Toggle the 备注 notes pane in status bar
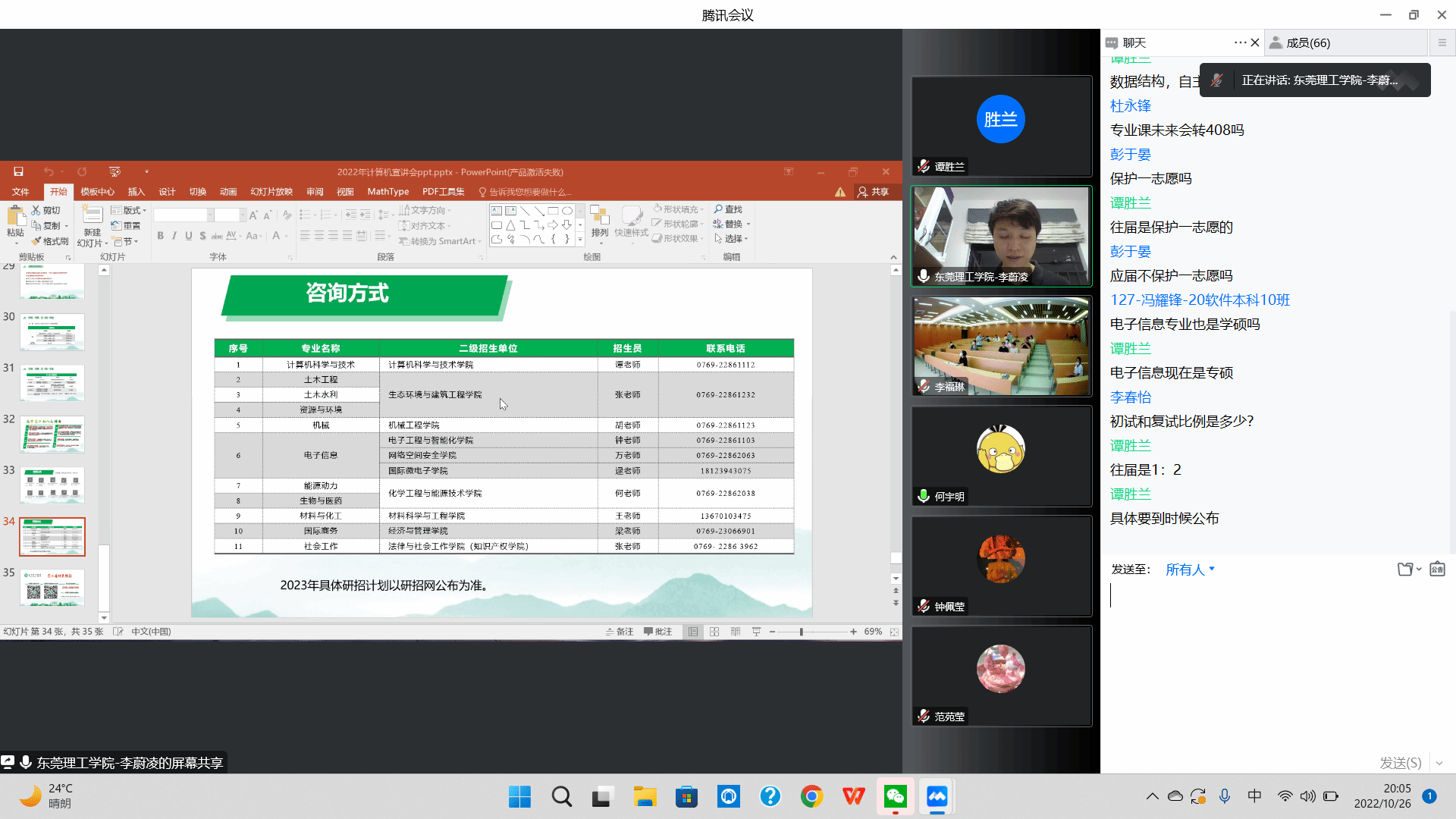This screenshot has width=1456, height=819. [x=620, y=632]
